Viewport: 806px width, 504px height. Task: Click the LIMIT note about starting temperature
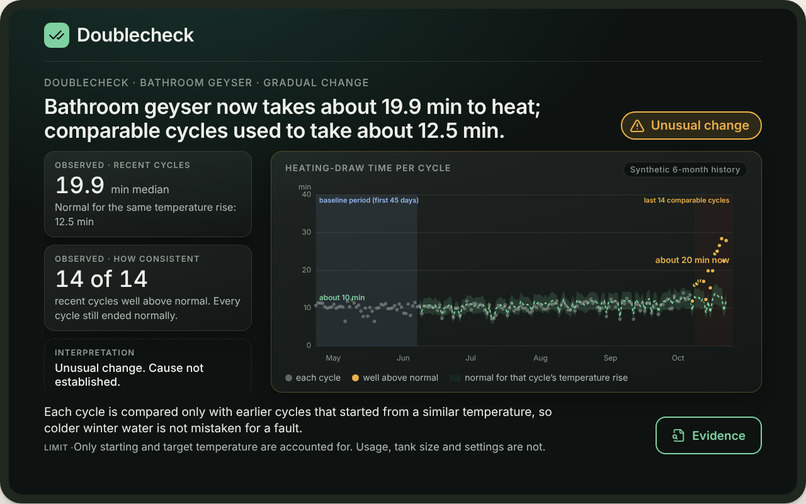[295, 447]
